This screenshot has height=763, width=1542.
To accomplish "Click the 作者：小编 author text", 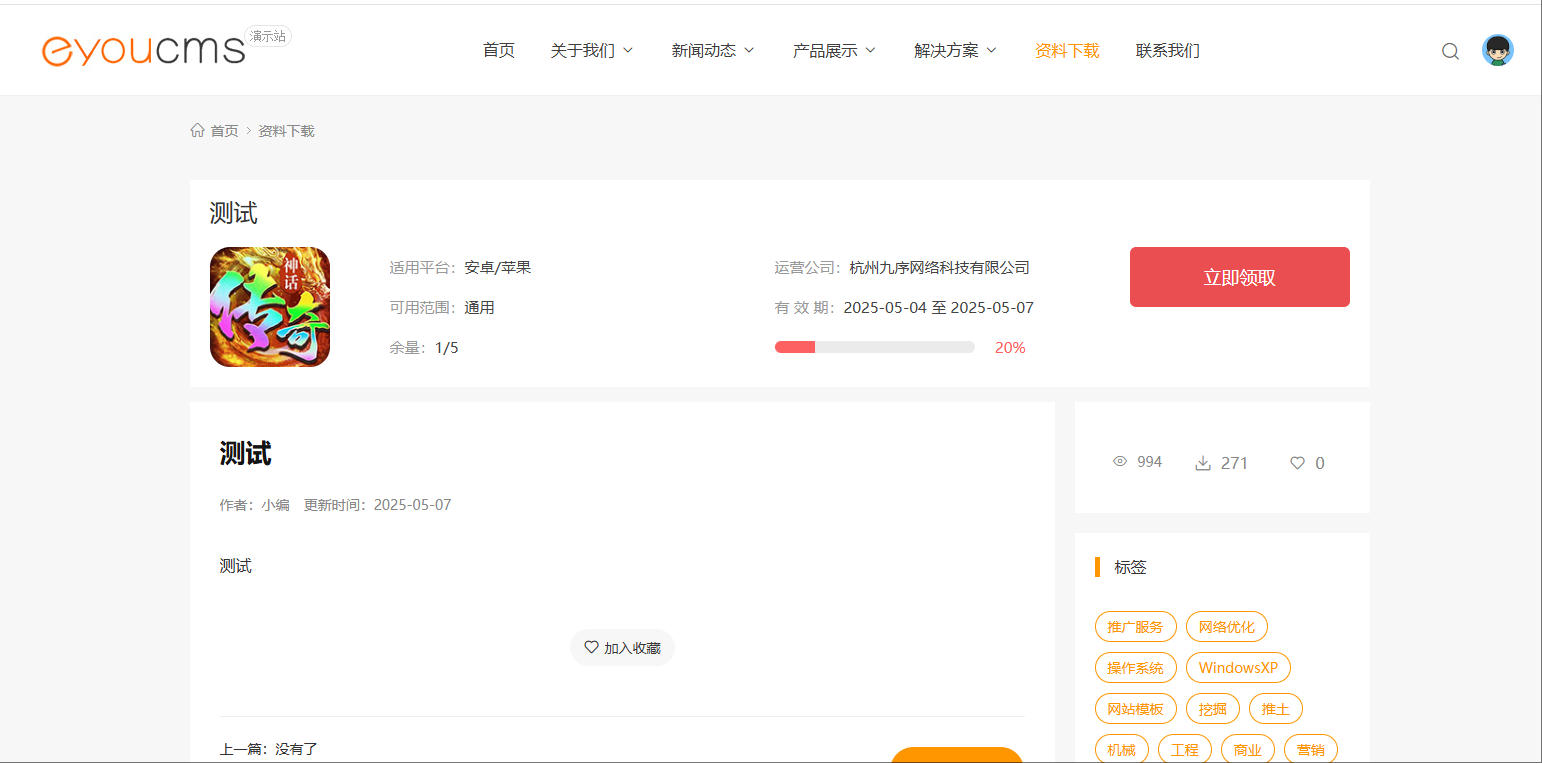I will (254, 505).
